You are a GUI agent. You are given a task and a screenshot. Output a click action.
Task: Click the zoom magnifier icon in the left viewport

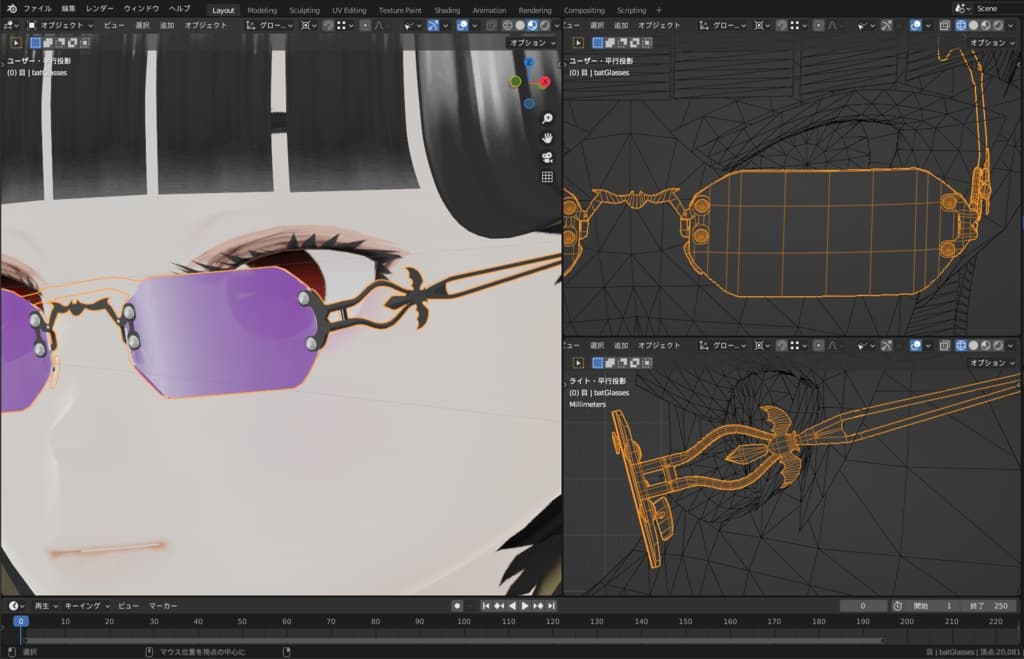click(547, 119)
